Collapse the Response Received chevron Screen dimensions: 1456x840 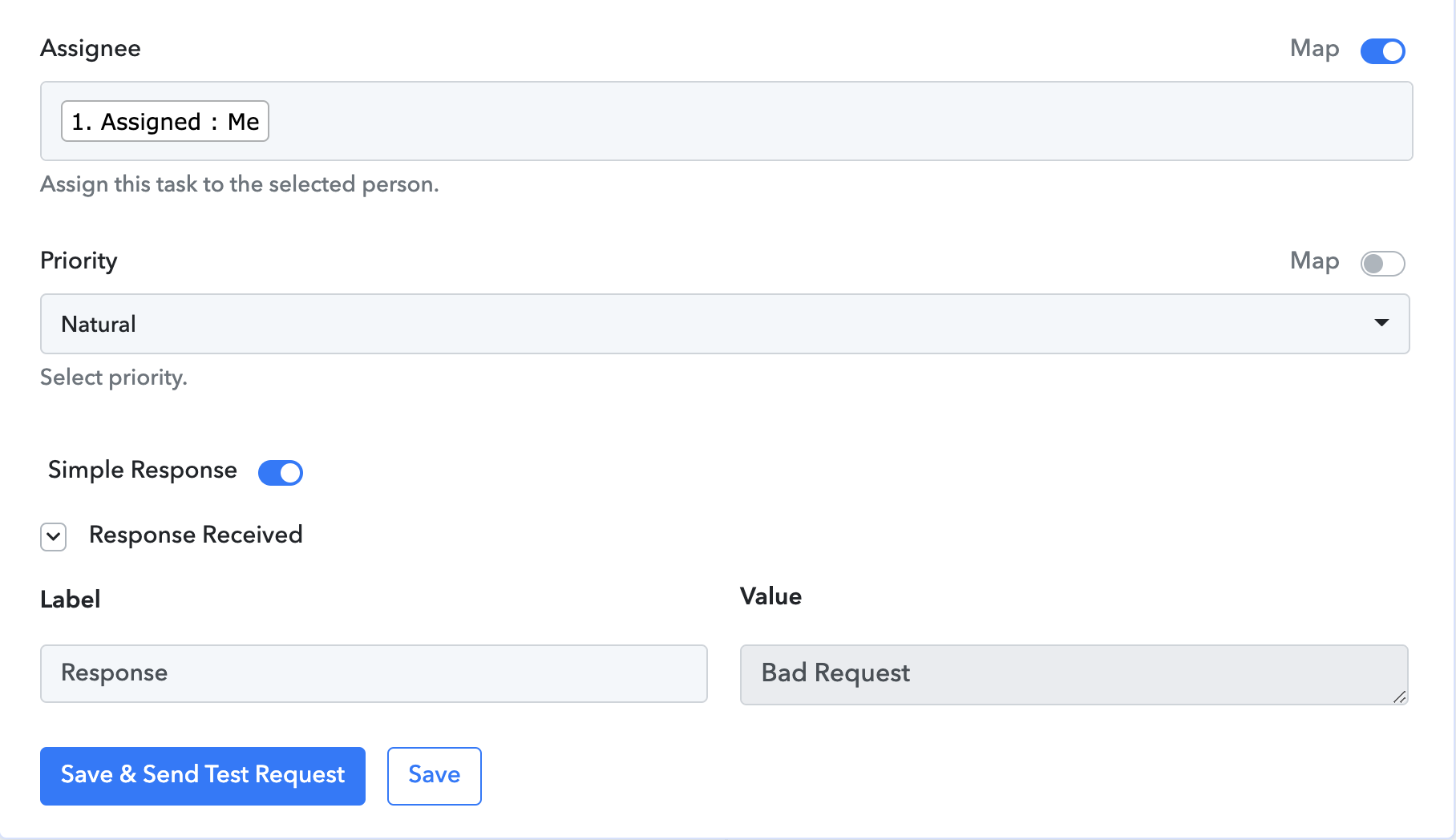coord(54,536)
